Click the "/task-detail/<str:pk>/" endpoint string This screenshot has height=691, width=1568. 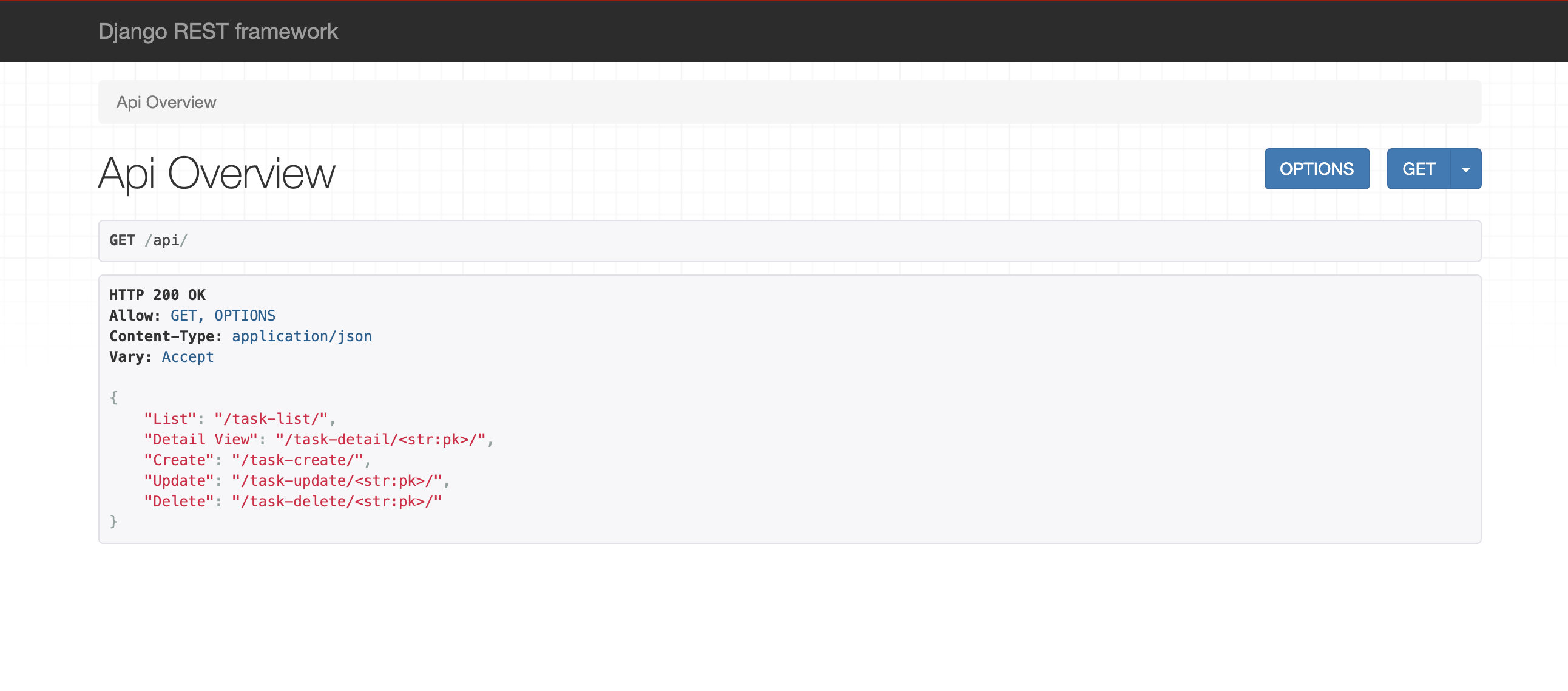pos(380,440)
